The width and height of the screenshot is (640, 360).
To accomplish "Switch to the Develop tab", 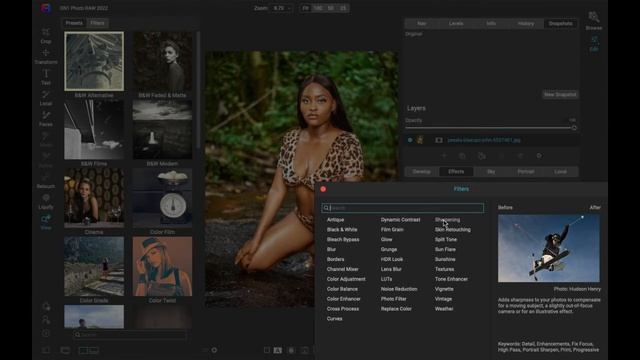I will [x=422, y=172].
